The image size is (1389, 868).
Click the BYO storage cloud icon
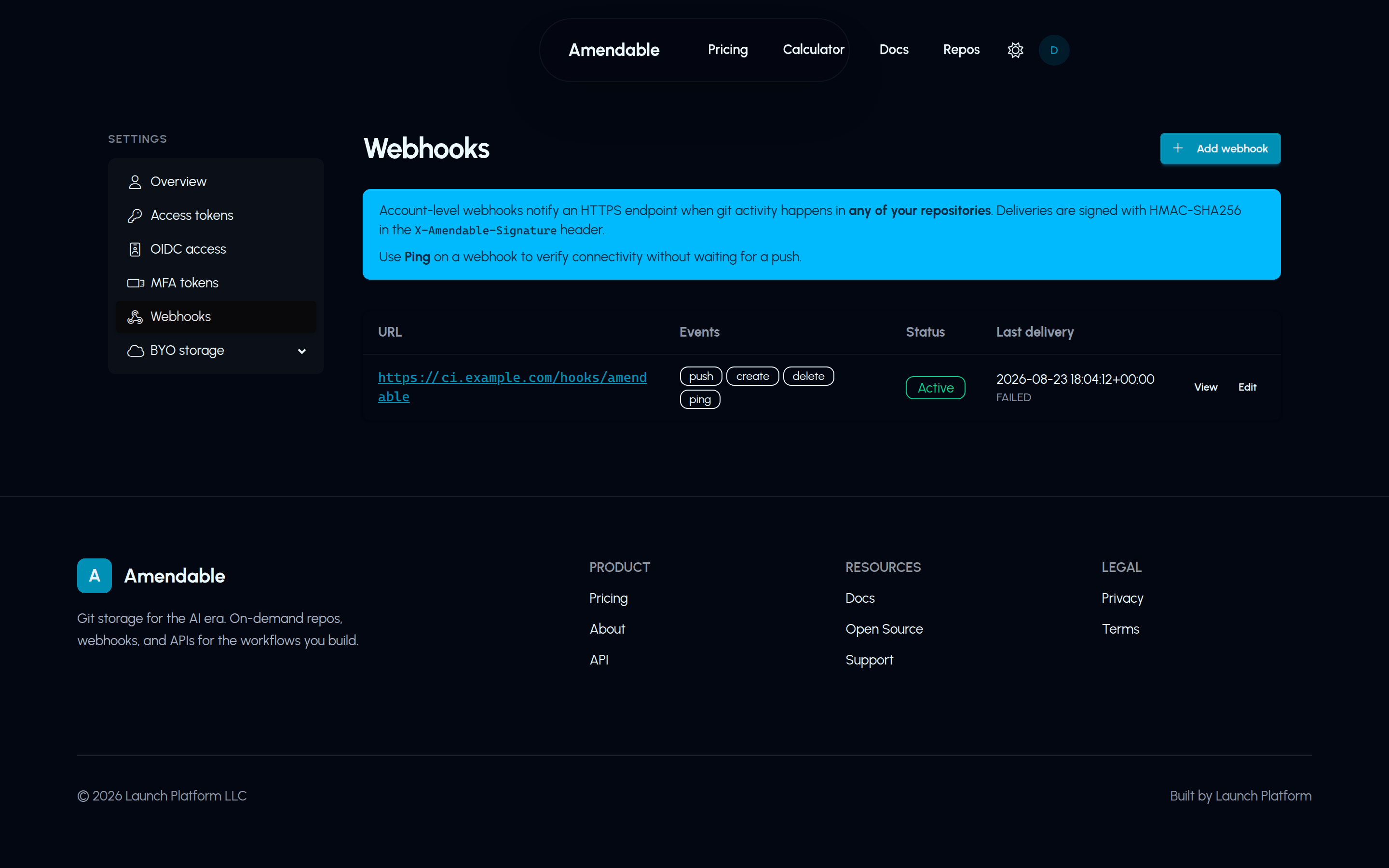click(136, 351)
